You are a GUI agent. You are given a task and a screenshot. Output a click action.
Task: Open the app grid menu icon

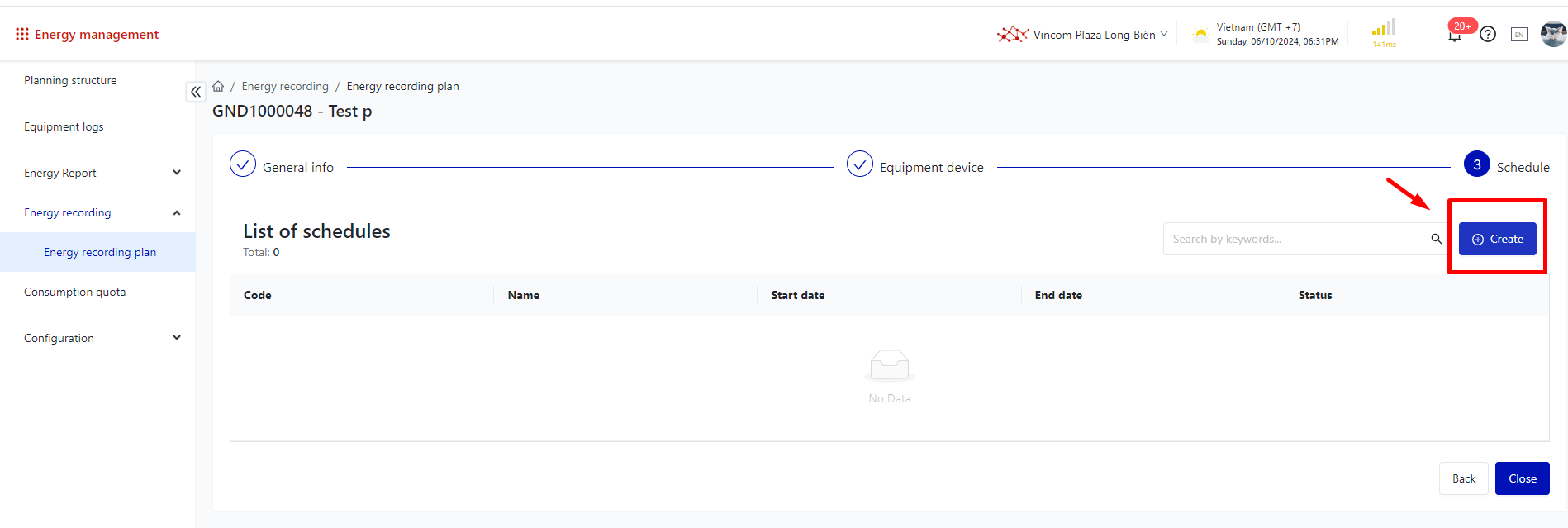tap(22, 34)
